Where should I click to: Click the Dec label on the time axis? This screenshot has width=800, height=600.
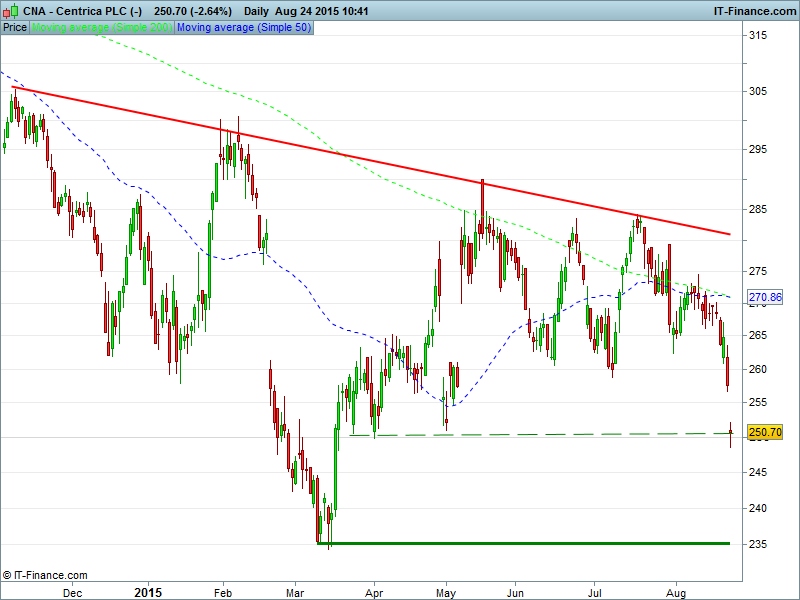tap(72, 591)
